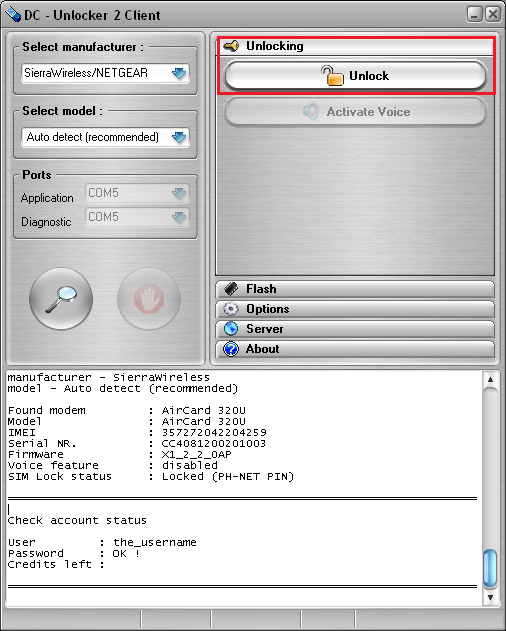Viewport: 506px width, 631px height.
Task: Click the Unlock button label
Action: point(369,76)
